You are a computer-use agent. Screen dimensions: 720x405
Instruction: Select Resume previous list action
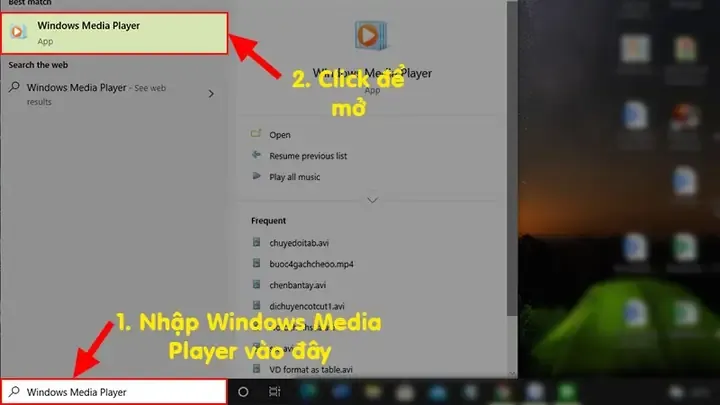[308, 156]
